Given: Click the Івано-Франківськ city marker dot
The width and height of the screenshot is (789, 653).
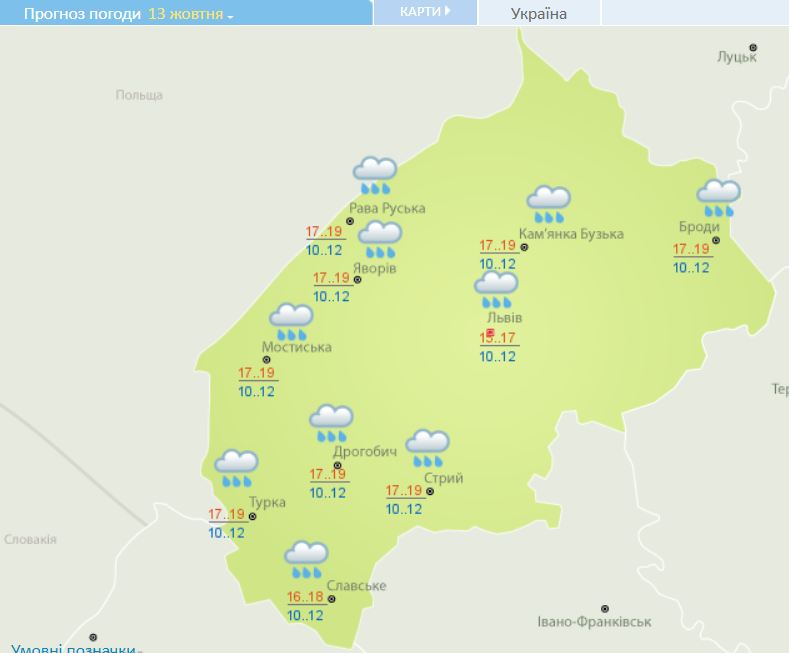Looking at the screenshot, I should coord(605,608).
